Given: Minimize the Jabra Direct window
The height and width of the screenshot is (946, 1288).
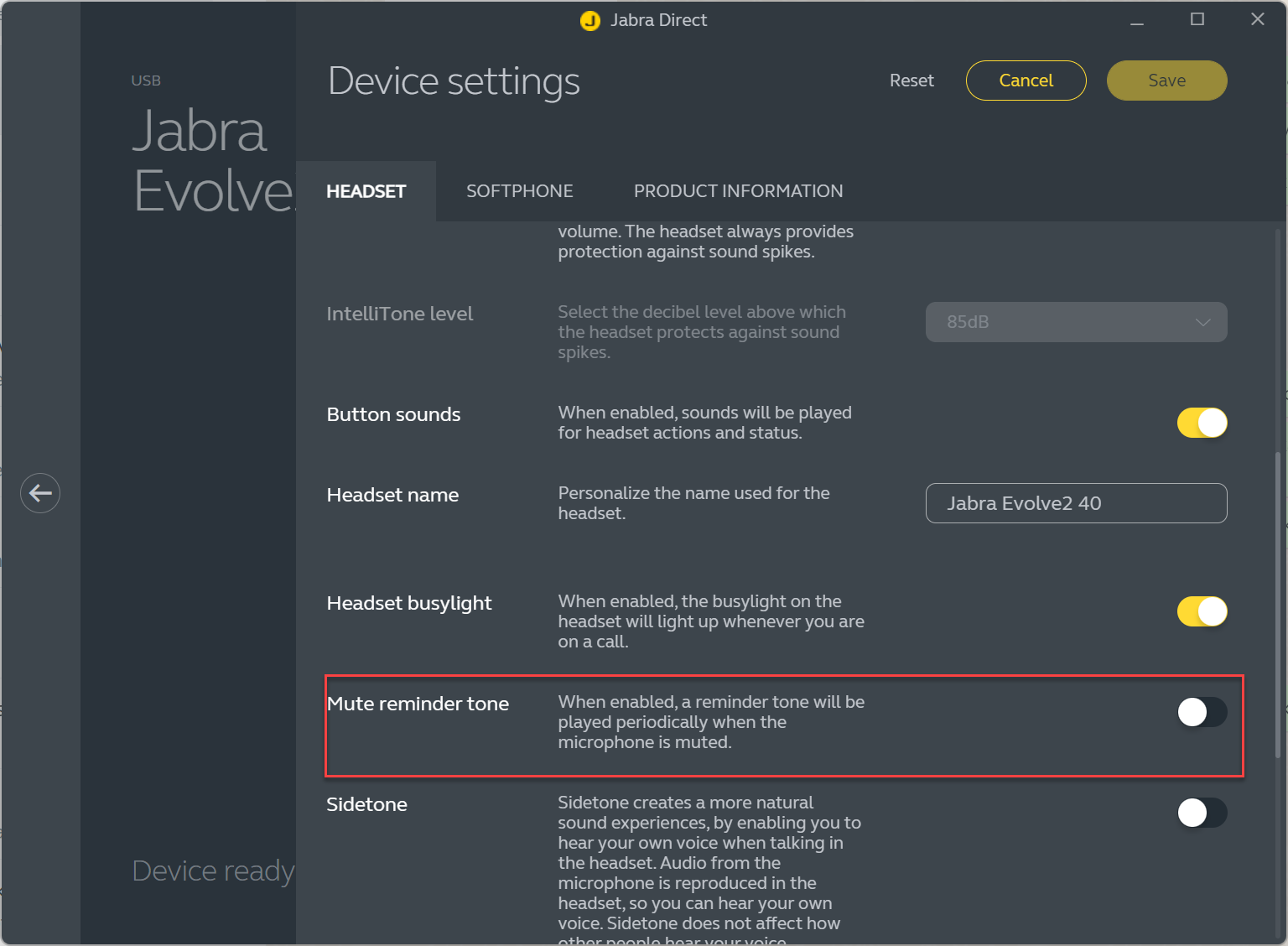Looking at the screenshot, I should click(1137, 21).
